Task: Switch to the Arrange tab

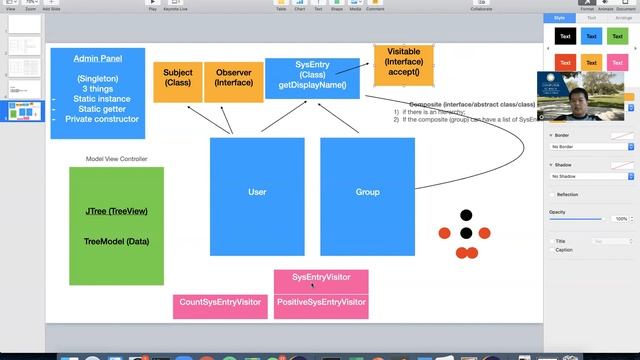Action: tap(623, 18)
